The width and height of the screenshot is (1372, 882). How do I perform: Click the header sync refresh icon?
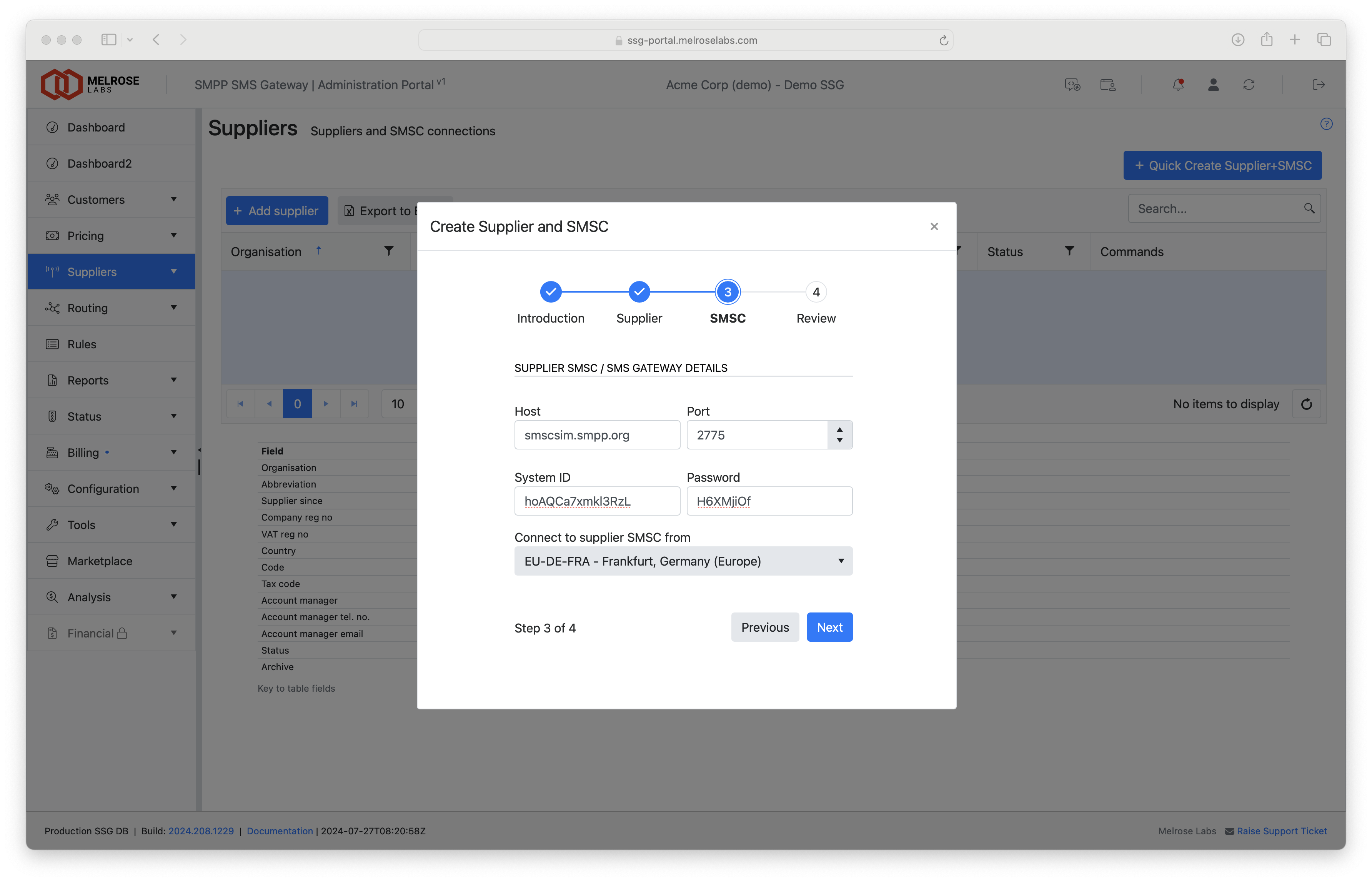coord(1248,85)
